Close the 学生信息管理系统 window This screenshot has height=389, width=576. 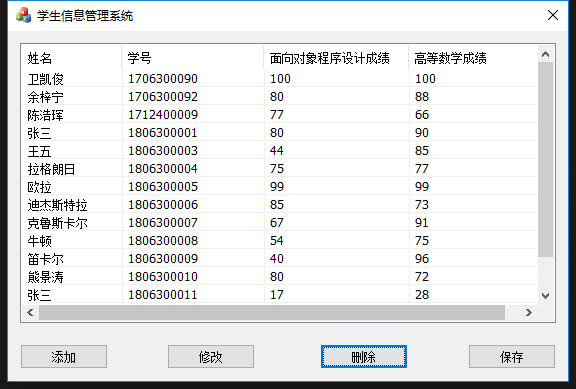tap(552, 15)
